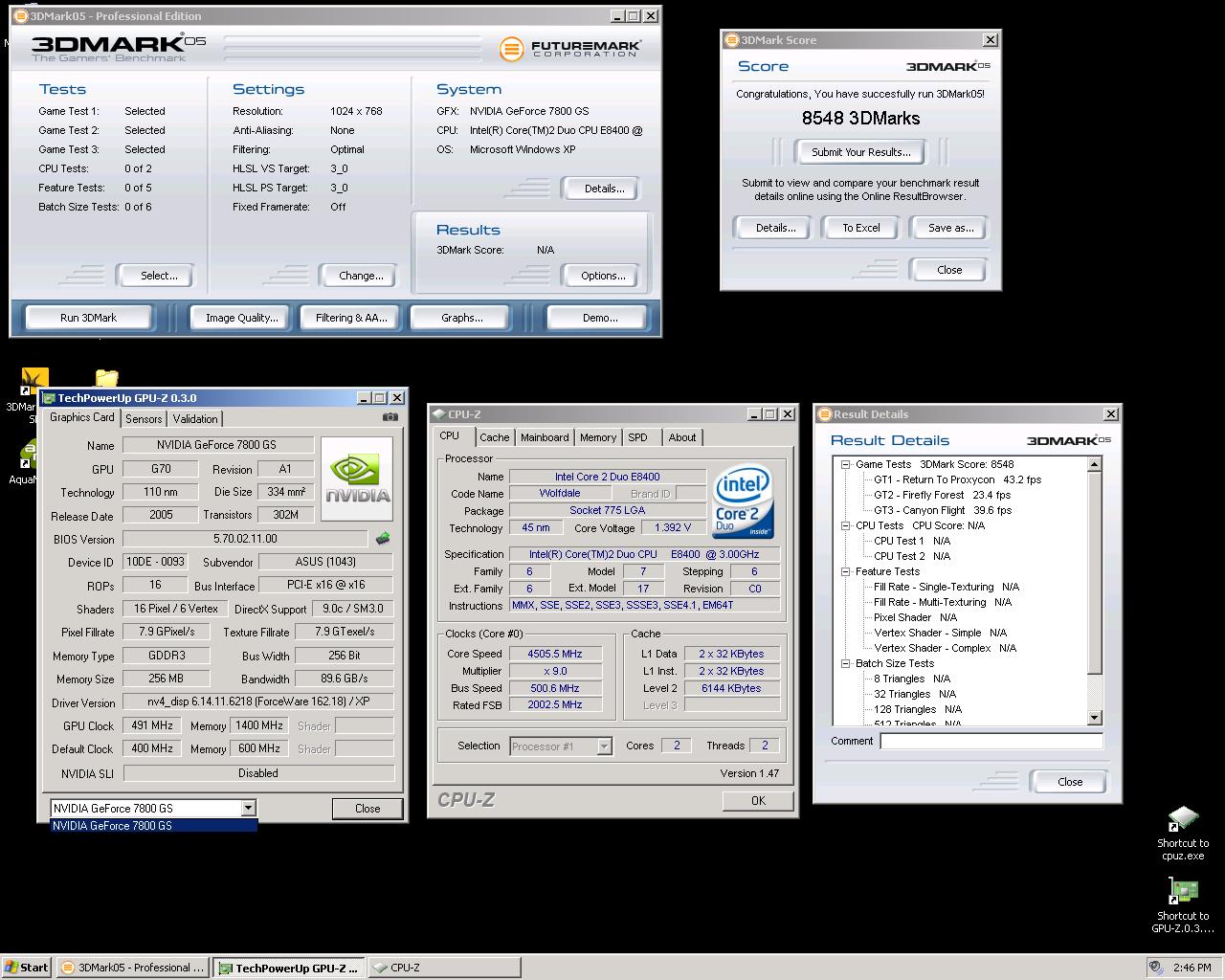This screenshot has height=980, width=1225.
Task: Click Result Details scrollbar down arrow
Action: click(x=1094, y=718)
